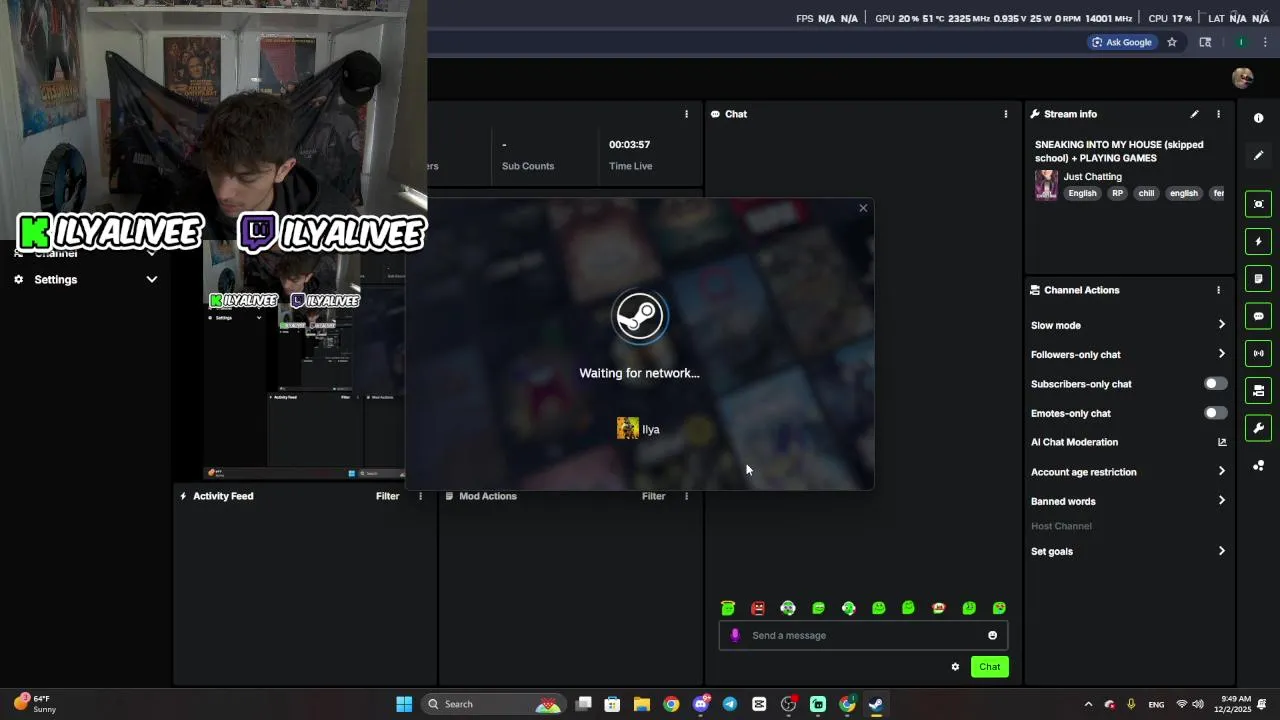Open Stream info panel three-dot menu
Viewport: 1280px width, 720px height.
click(1218, 114)
